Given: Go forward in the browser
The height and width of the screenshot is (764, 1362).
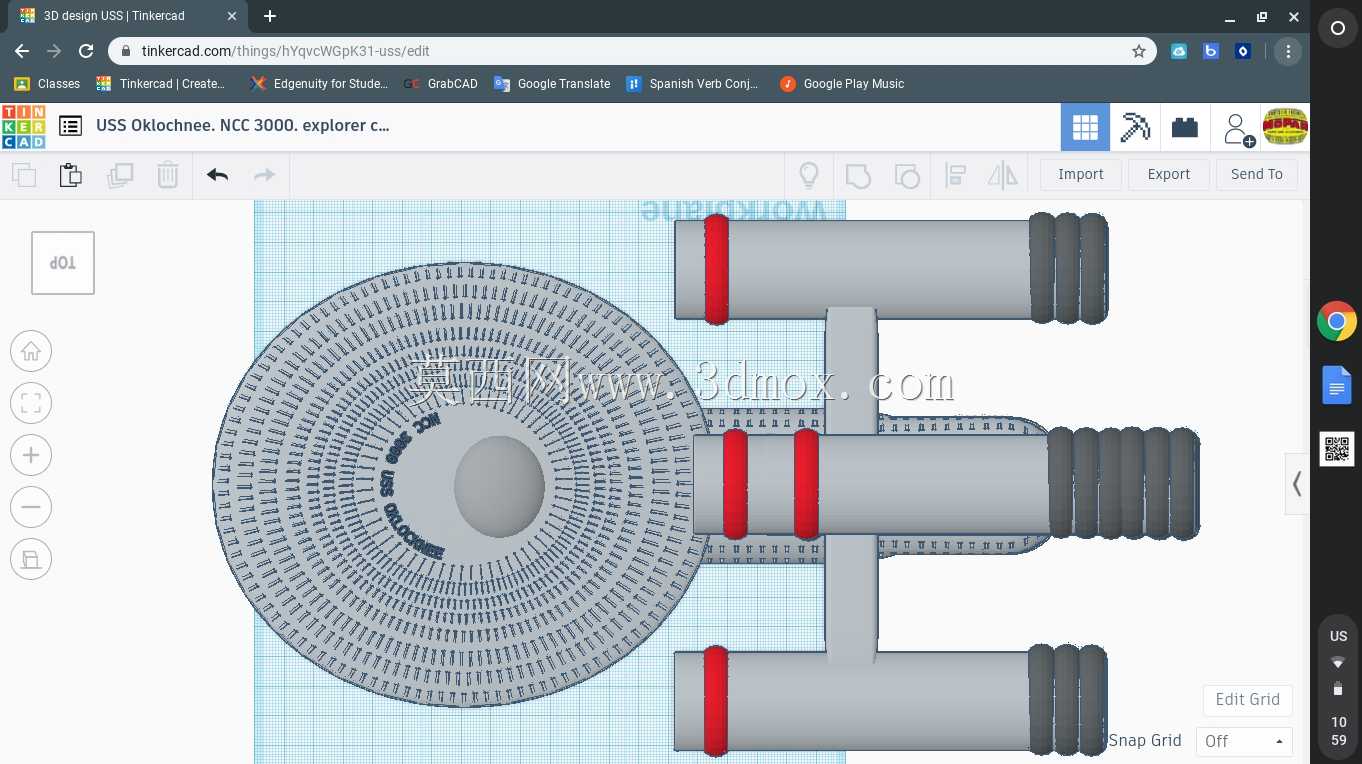Looking at the screenshot, I should (54, 51).
